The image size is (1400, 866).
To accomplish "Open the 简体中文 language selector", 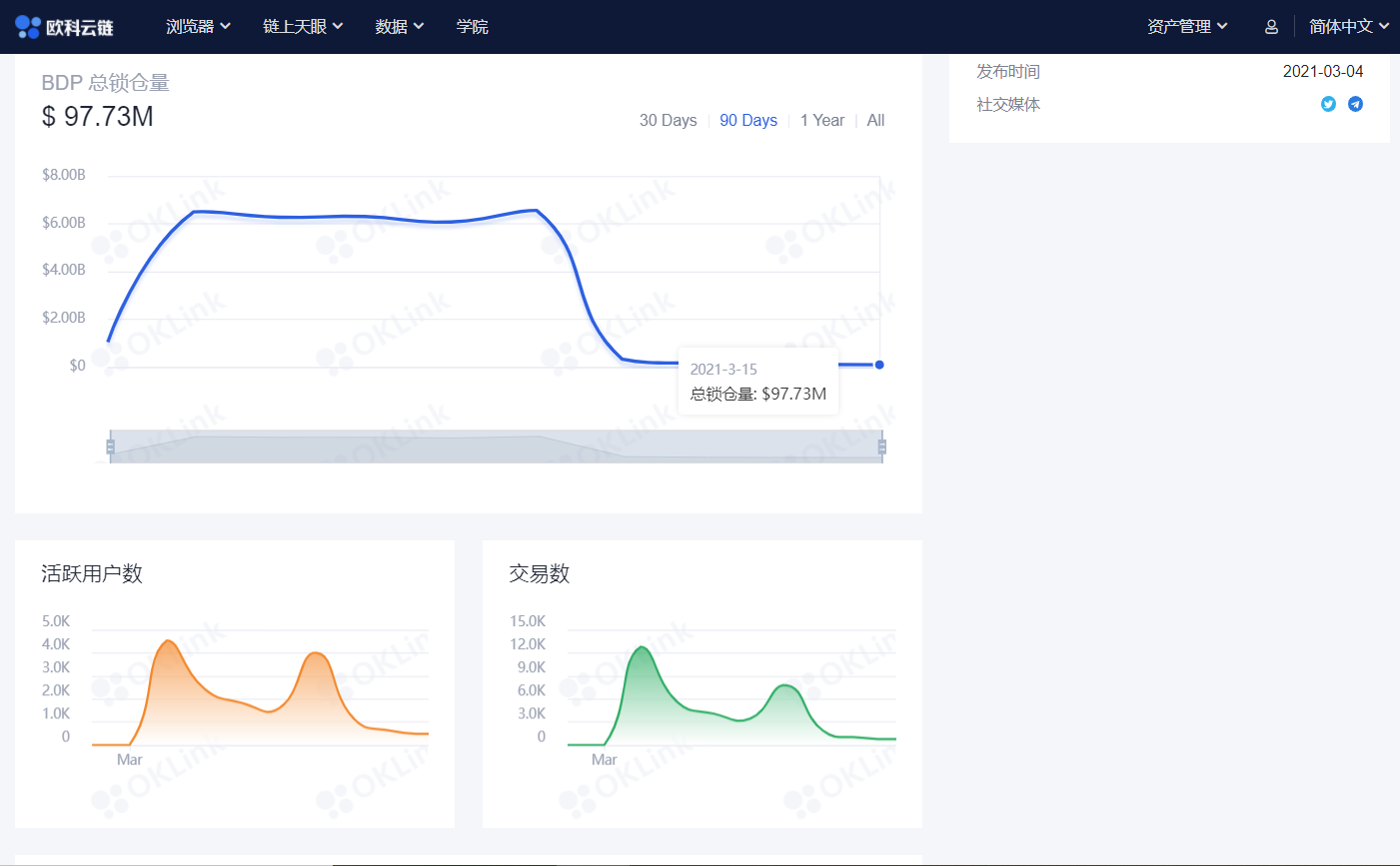I will (x=1347, y=26).
